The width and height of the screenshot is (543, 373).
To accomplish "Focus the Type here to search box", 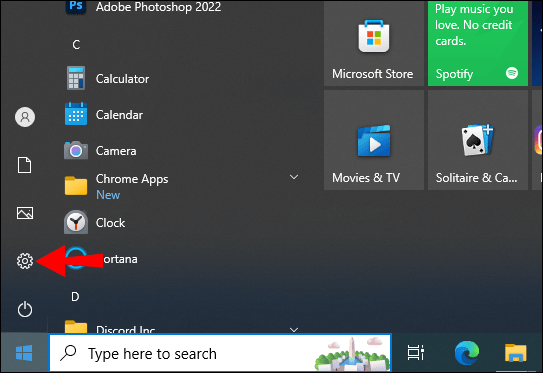I will click(220, 353).
